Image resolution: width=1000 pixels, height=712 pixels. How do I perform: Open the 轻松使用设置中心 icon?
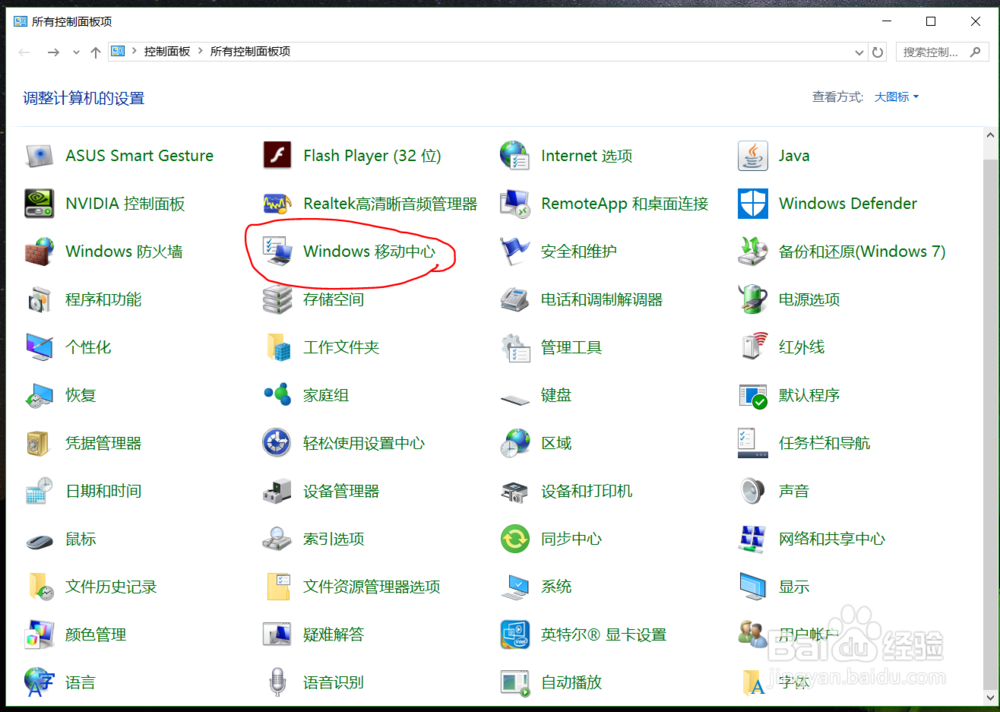tap(277, 443)
